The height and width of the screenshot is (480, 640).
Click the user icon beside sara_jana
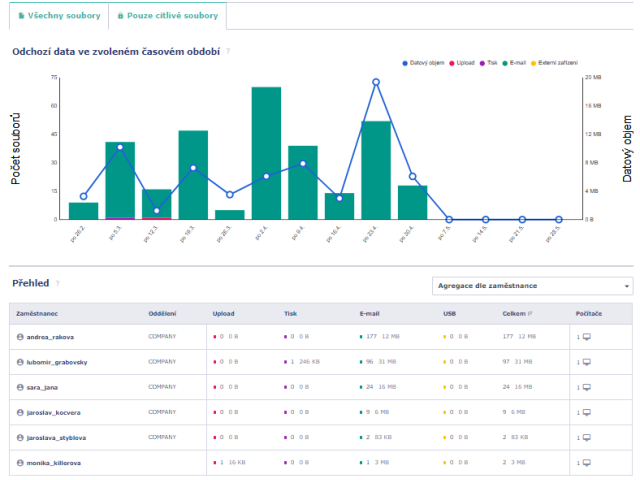point(20,387)
